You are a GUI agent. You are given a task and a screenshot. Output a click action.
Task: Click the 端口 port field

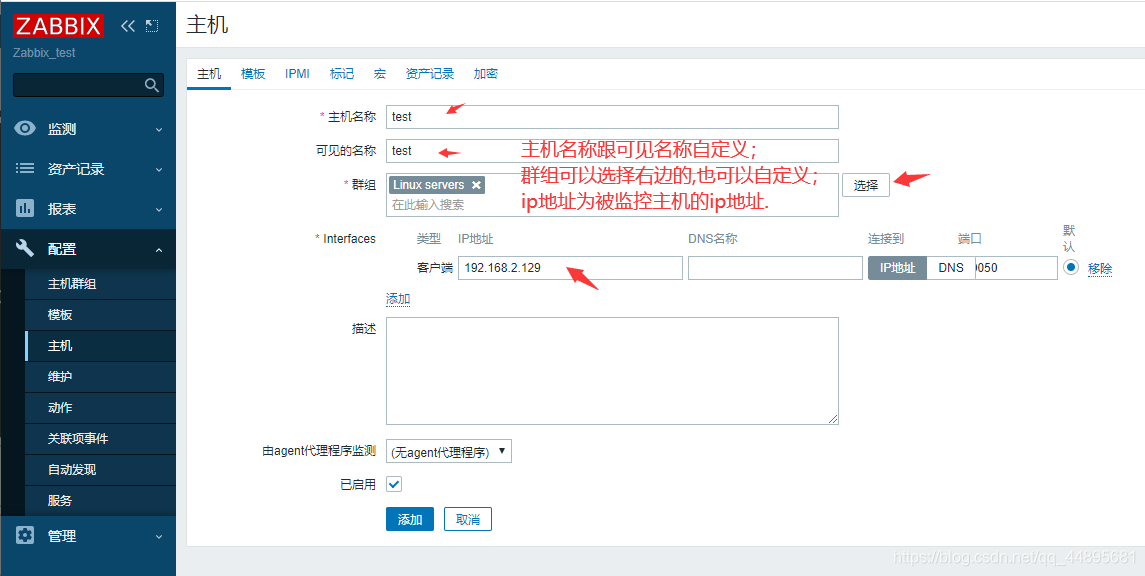pos(1016,267)
